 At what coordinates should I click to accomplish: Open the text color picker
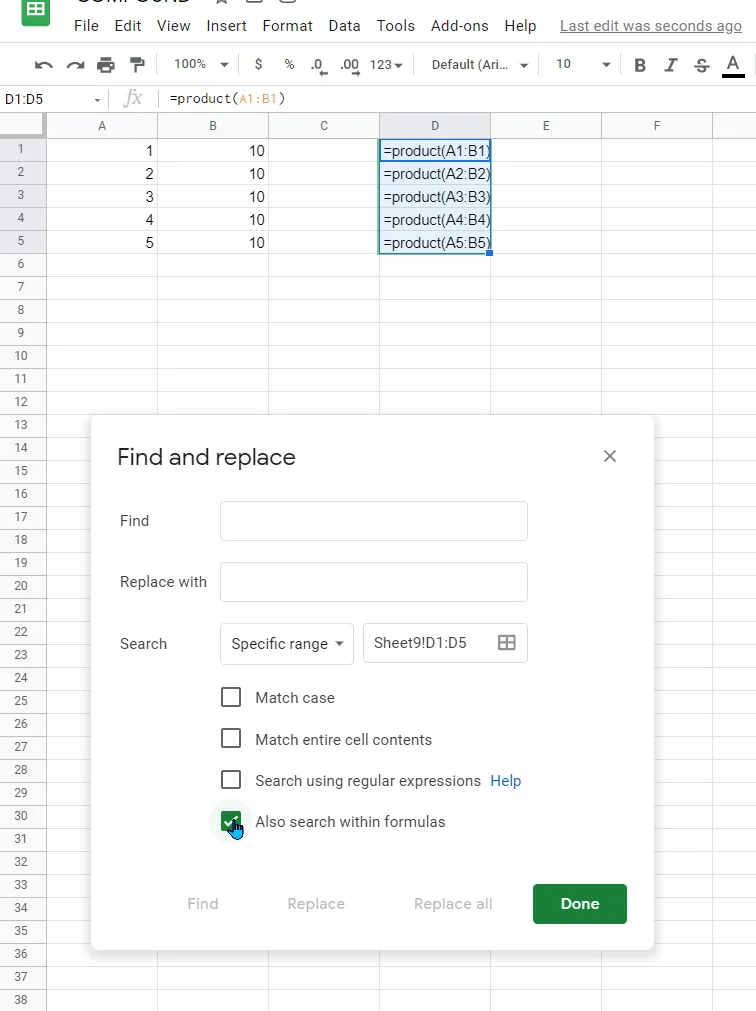point(733,65)
